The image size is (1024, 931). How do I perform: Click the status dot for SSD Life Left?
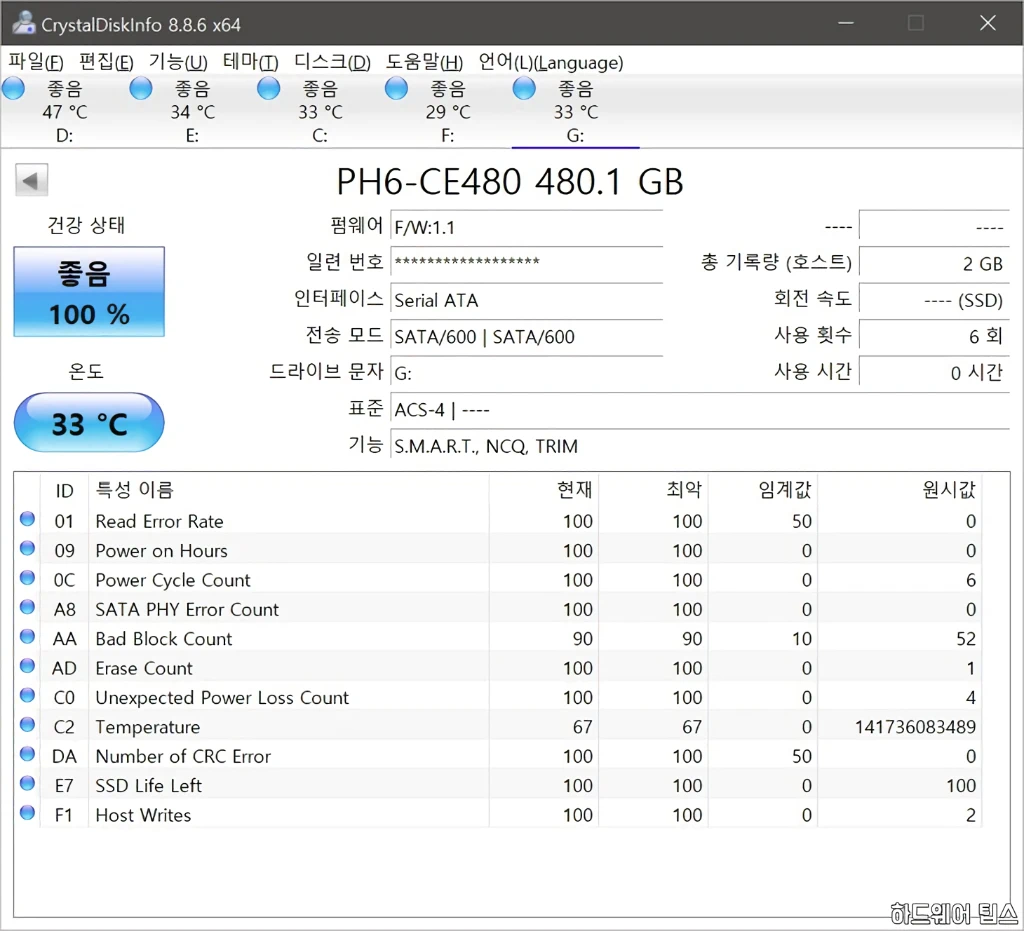(27, 783)
